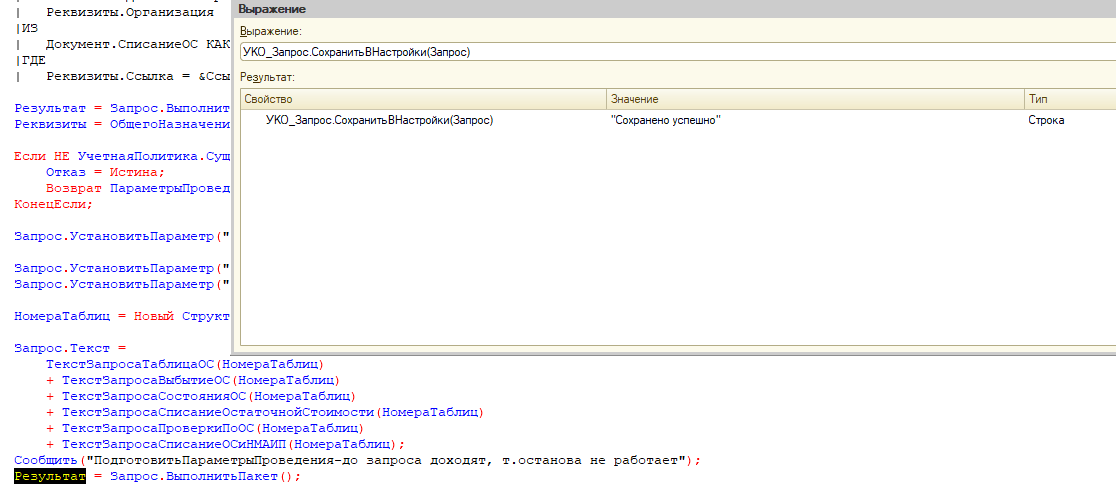Select the Значение column header
1116x503 pixels.
pos(815,100)
